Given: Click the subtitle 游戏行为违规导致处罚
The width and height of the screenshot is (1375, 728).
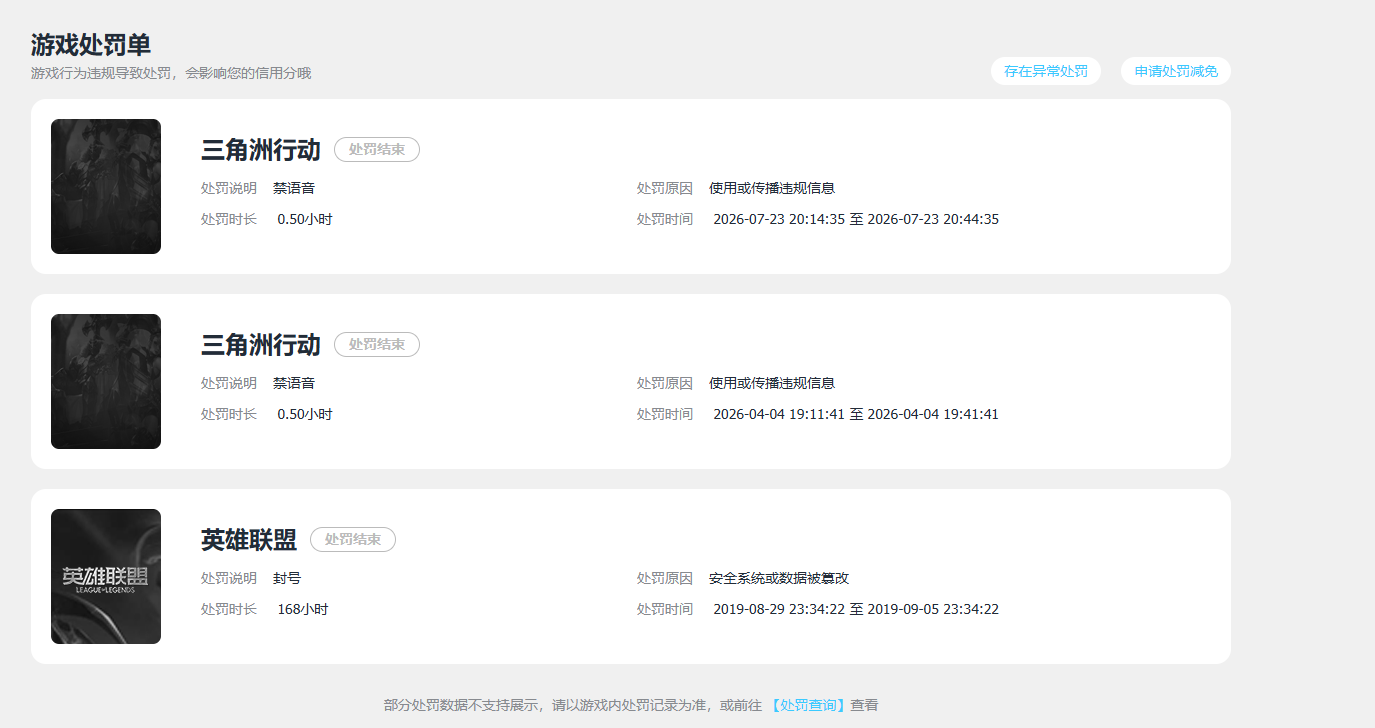Looking at the screenshot, I should pos(171,73).
